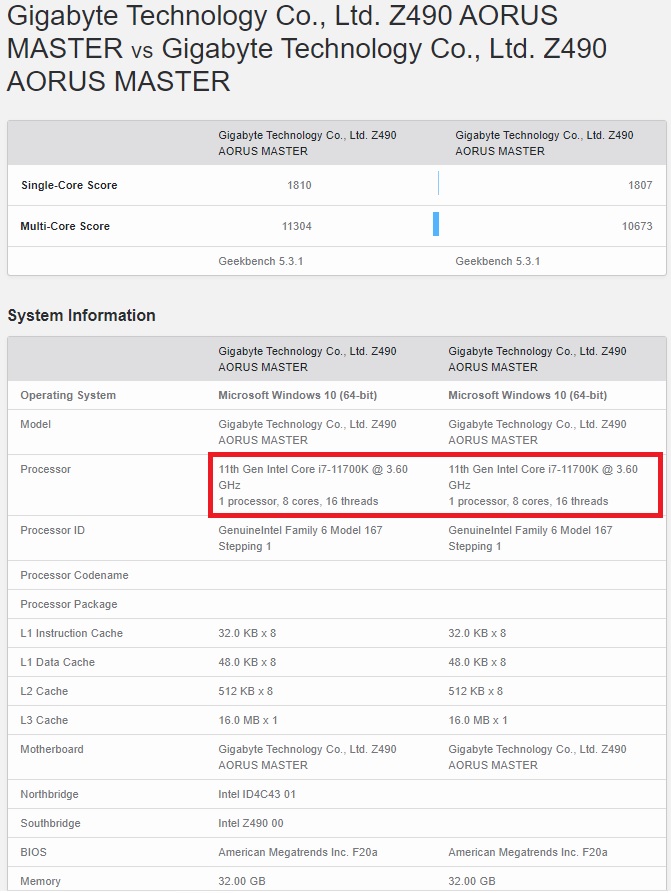Select the Multi-Core Score row label
The width and height of the screenshot is (671, 893).
(x=65, y=226)
